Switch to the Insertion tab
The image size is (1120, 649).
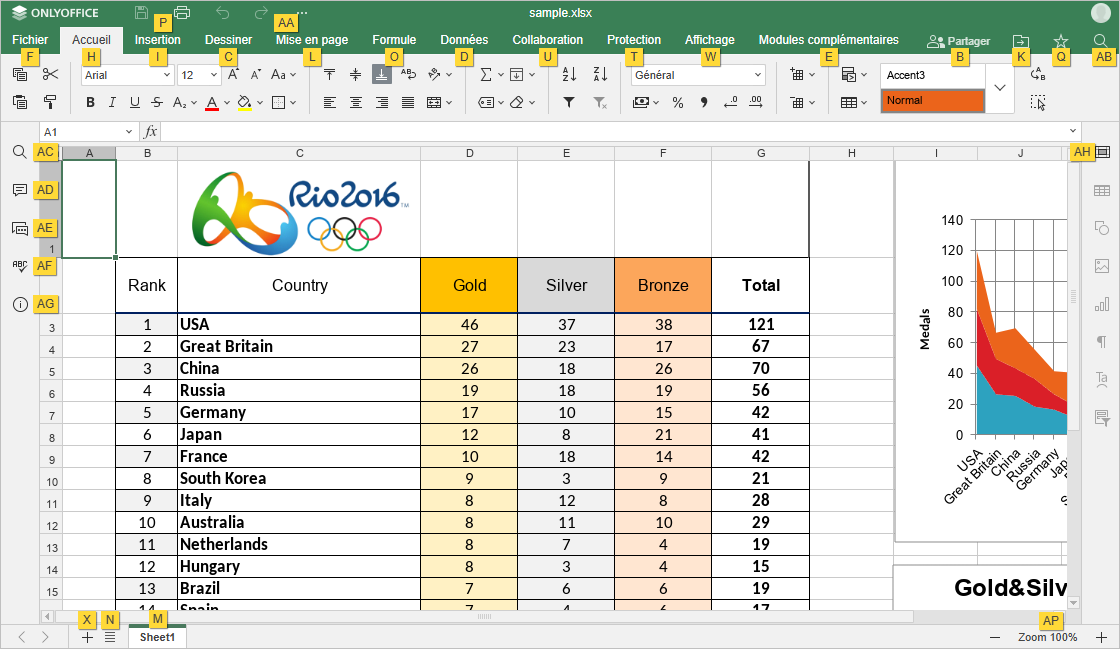pos(158,40)
